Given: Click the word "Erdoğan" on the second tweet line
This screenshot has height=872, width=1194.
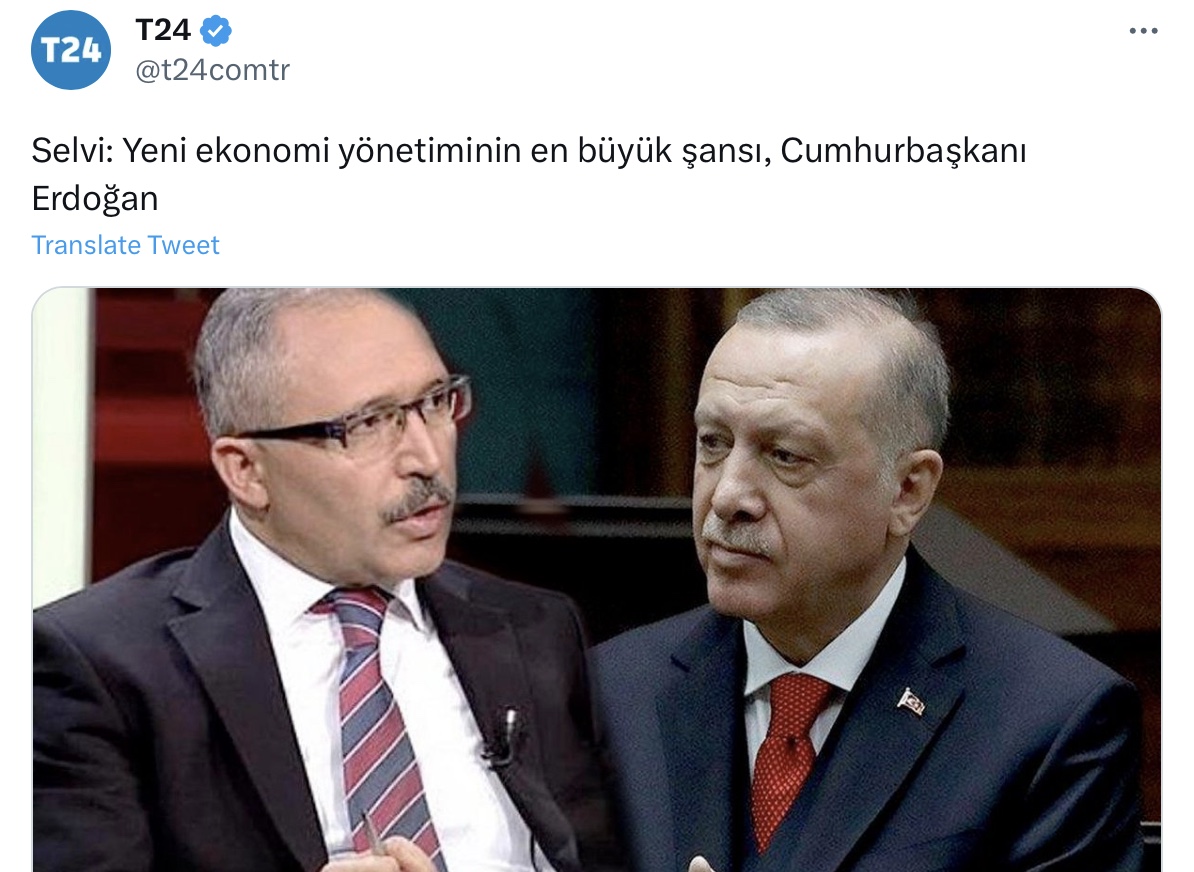Looking at the screenshot, I should 95,200.
